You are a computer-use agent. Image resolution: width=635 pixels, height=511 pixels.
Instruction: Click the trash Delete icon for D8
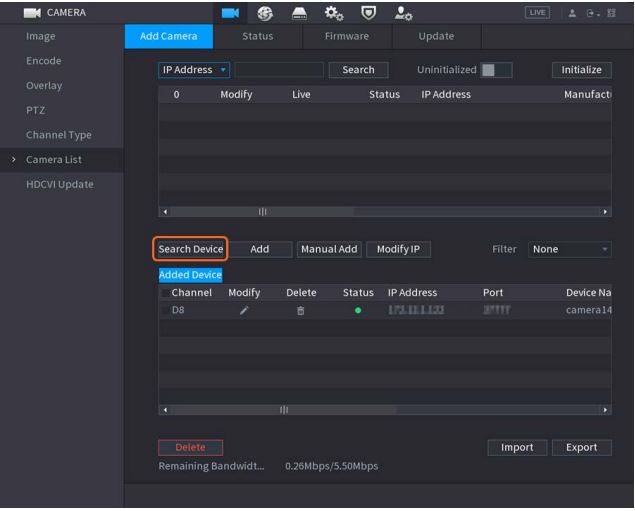click(300, 311)
